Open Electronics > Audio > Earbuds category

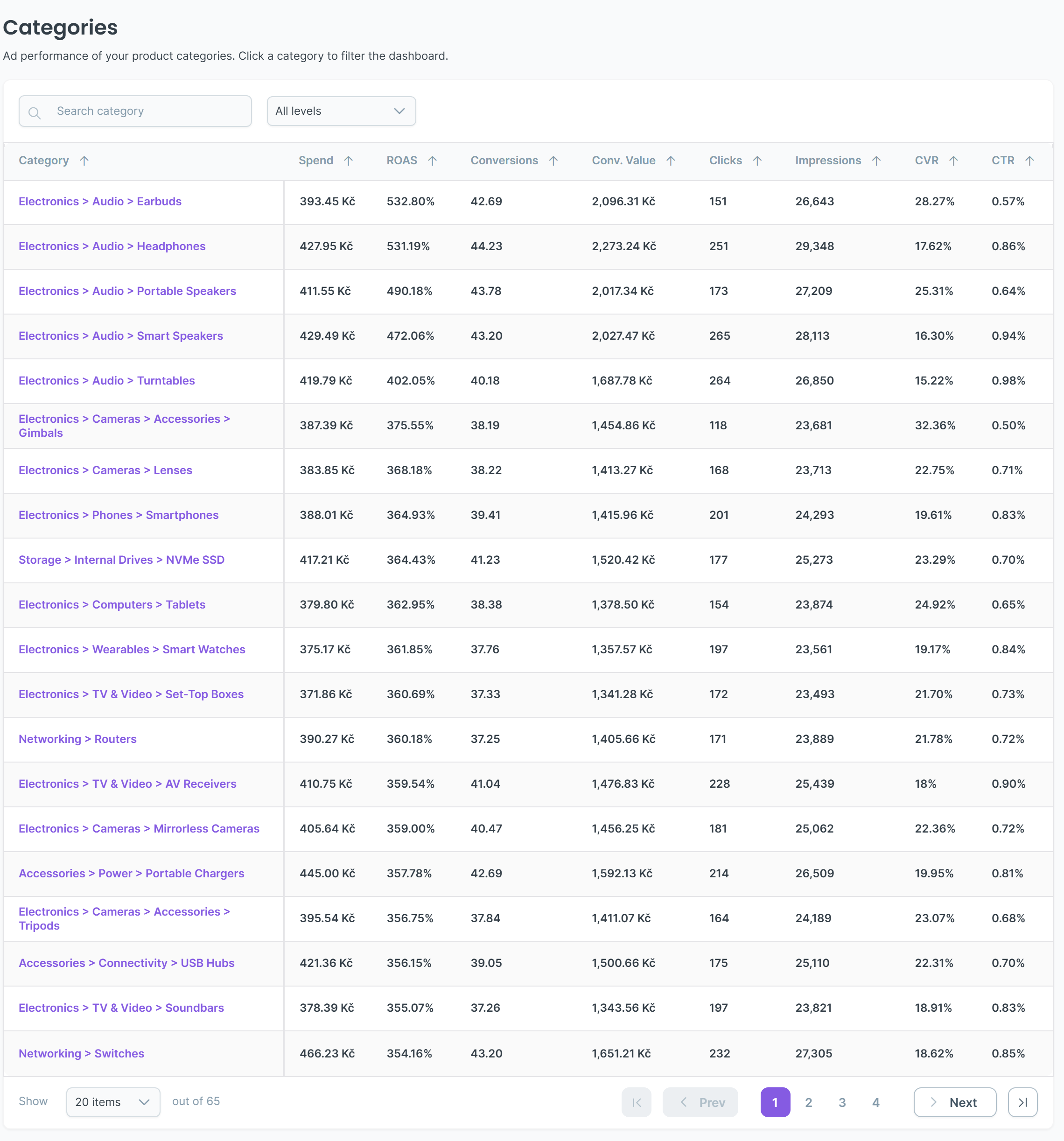point(100,202)
